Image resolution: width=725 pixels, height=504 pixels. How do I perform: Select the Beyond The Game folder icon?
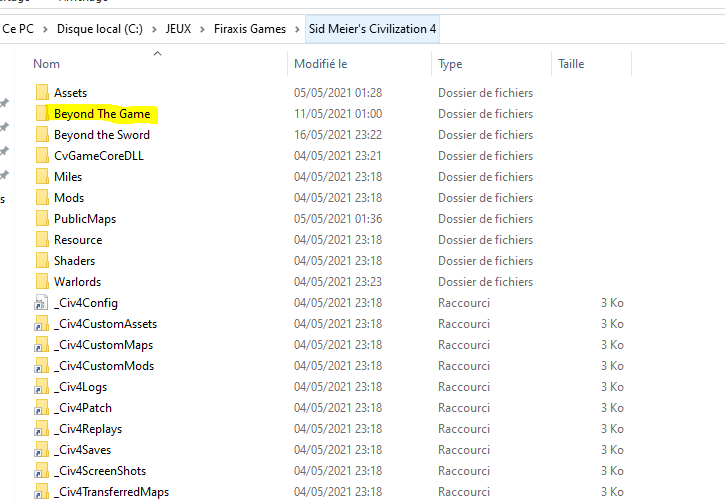pos(42,113)
